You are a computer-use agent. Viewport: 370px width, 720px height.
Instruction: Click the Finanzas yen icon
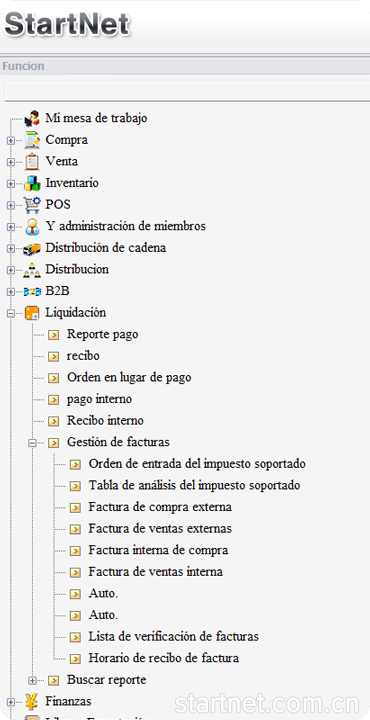(32, 702)
